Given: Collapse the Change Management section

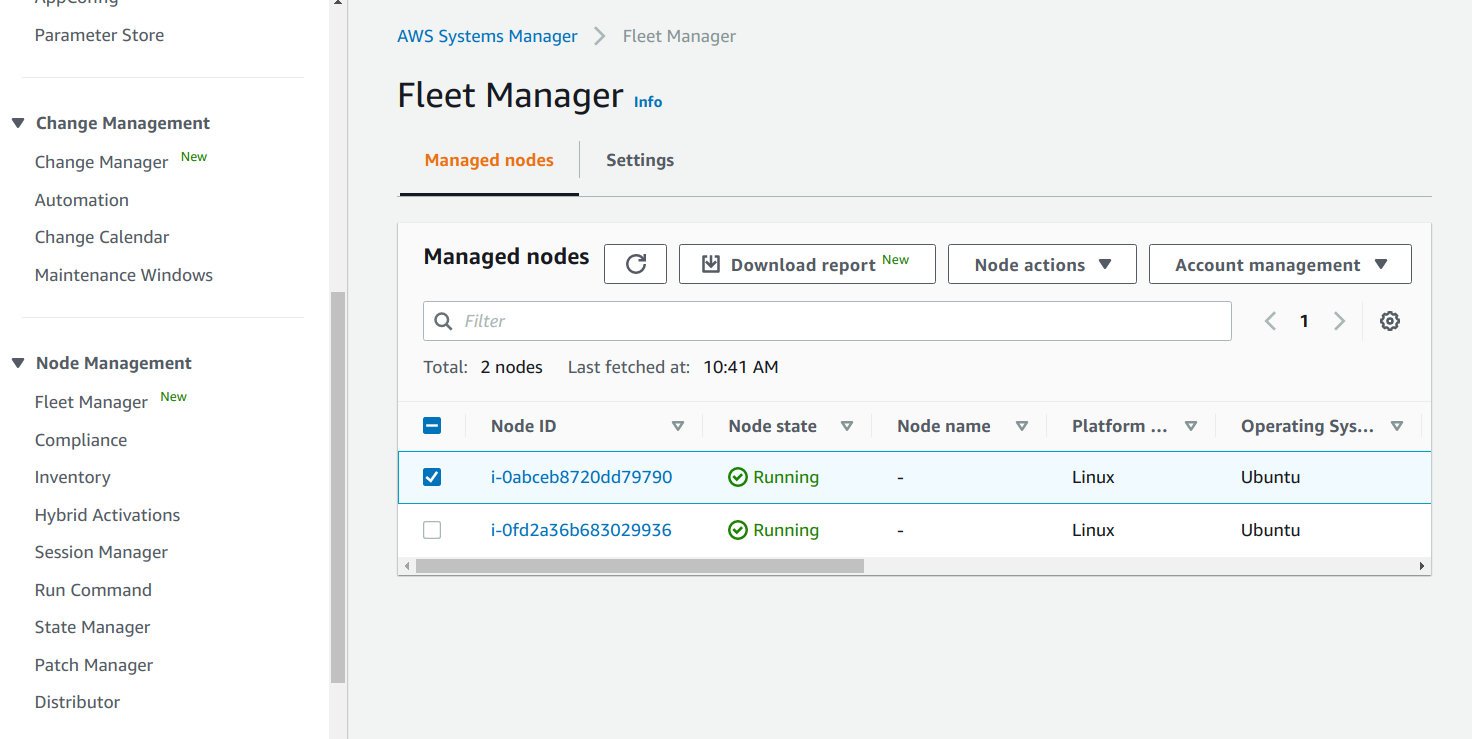Looking at the screenshot, I should click(18, 123).
